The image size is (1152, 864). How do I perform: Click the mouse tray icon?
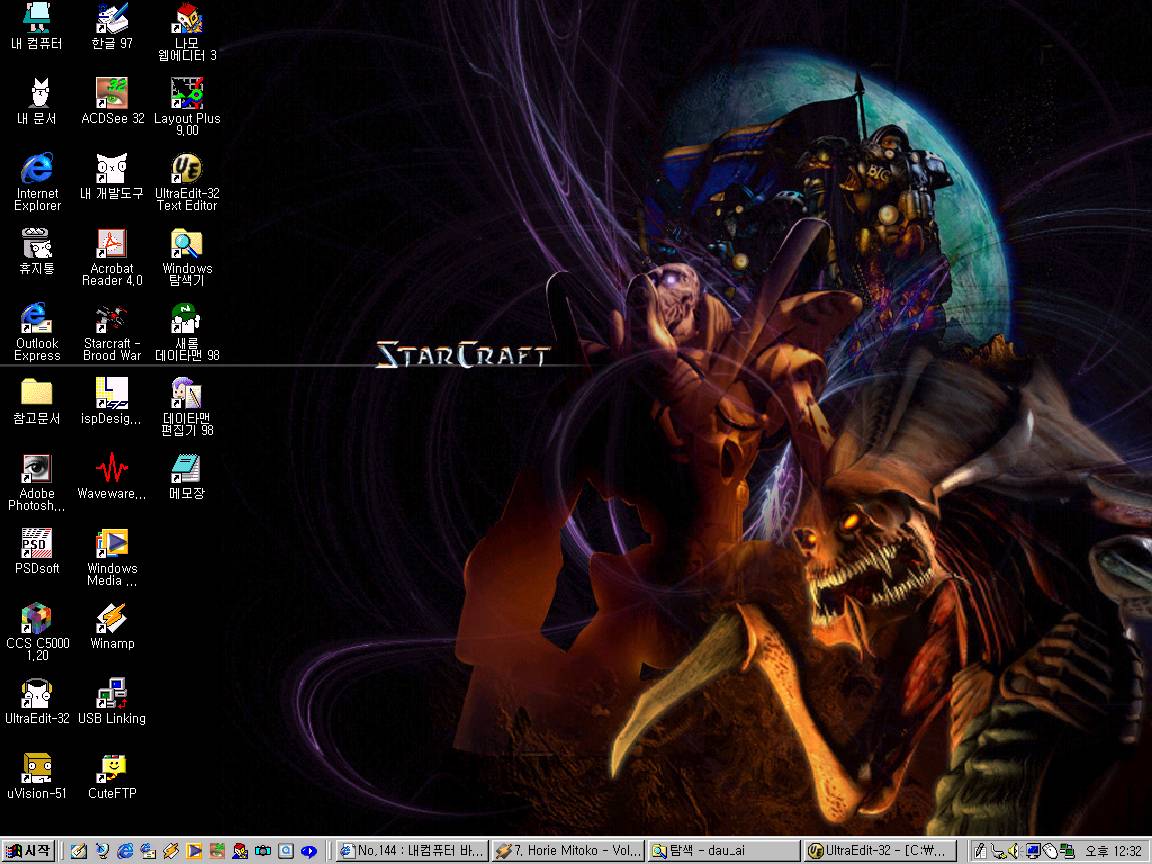coord(1050,851)
